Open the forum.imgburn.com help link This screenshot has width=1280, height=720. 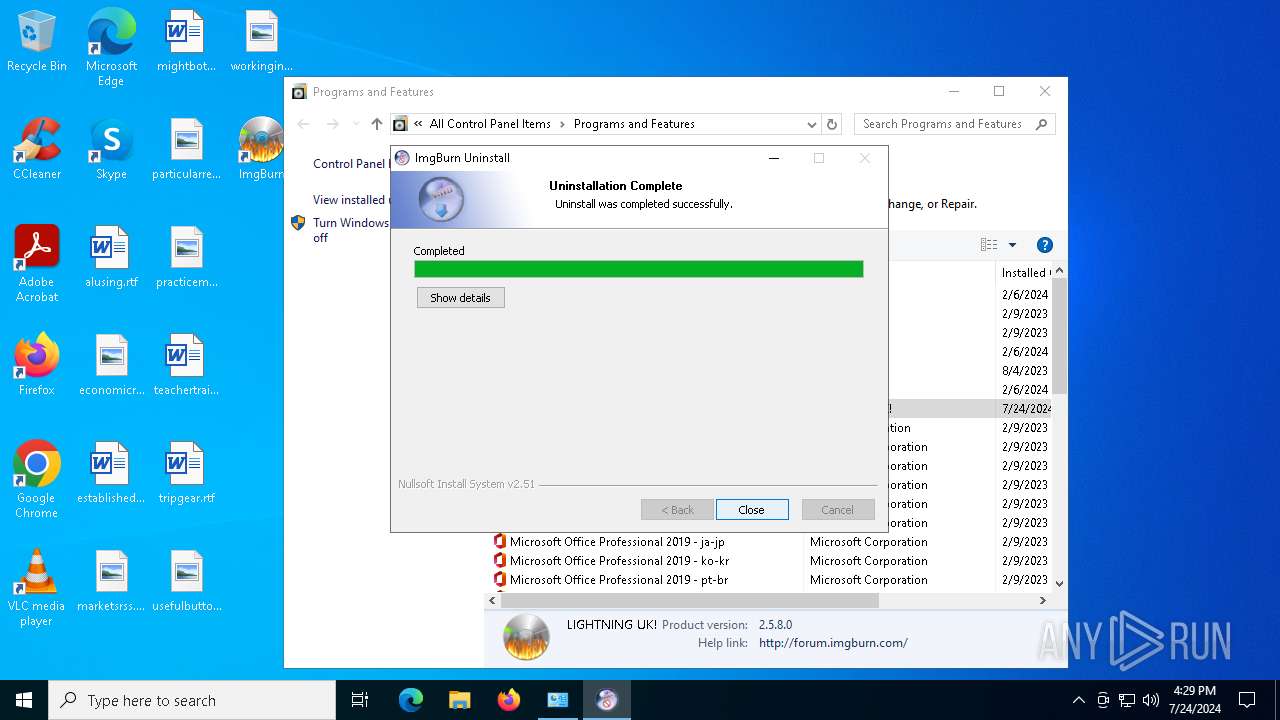(833, 643)
